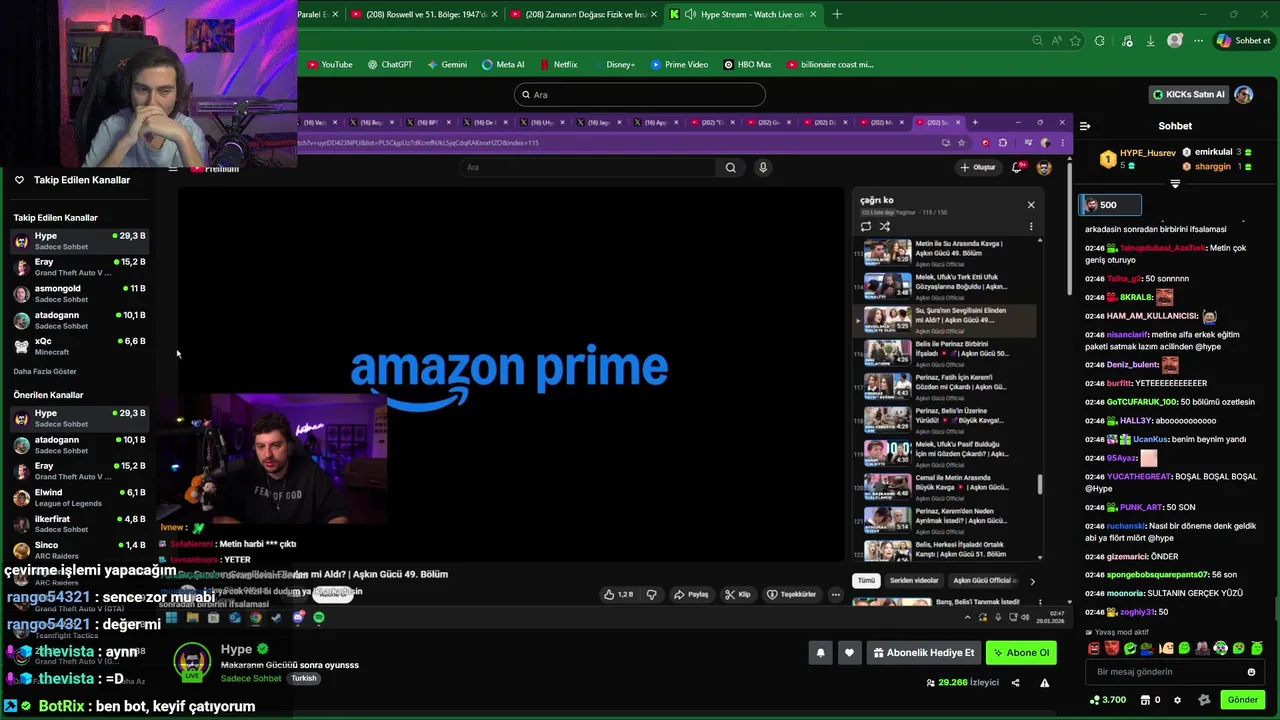Switch to the Zamanın Doğası tab
The image size is (1280, 720).
coord(583,14)
